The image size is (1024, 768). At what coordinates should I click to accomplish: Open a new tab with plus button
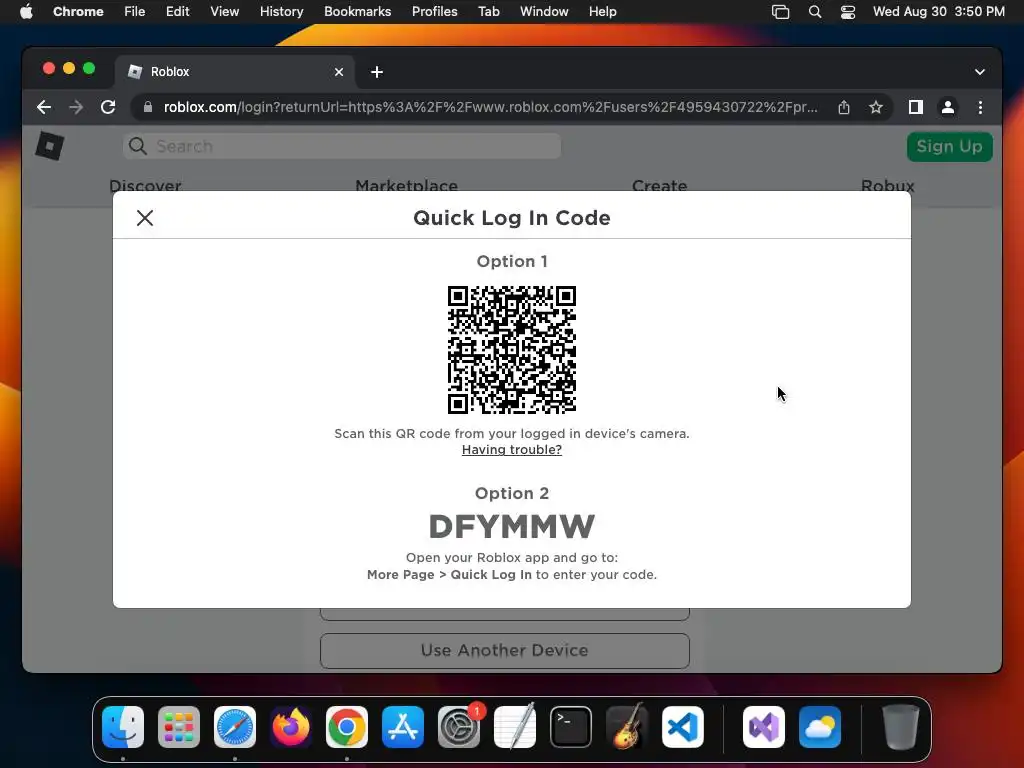click(x=377, y=72)
